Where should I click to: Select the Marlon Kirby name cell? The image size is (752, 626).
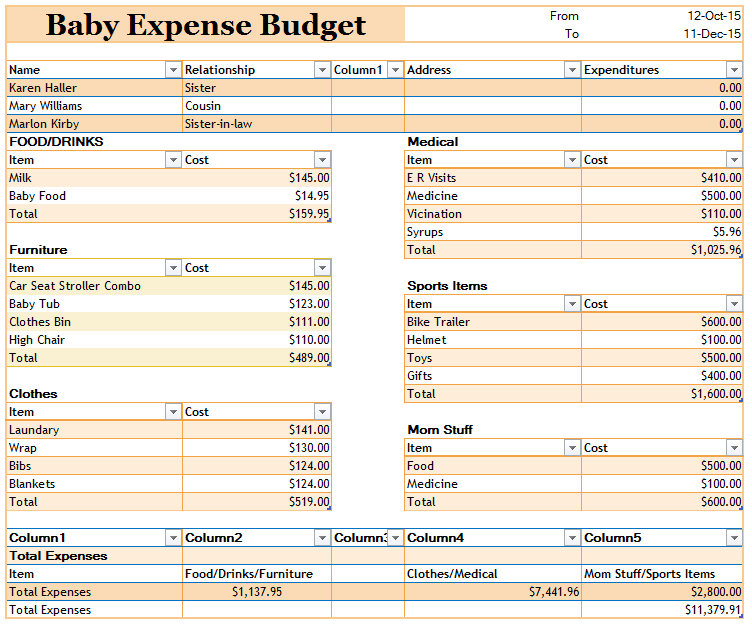(94, 124)
